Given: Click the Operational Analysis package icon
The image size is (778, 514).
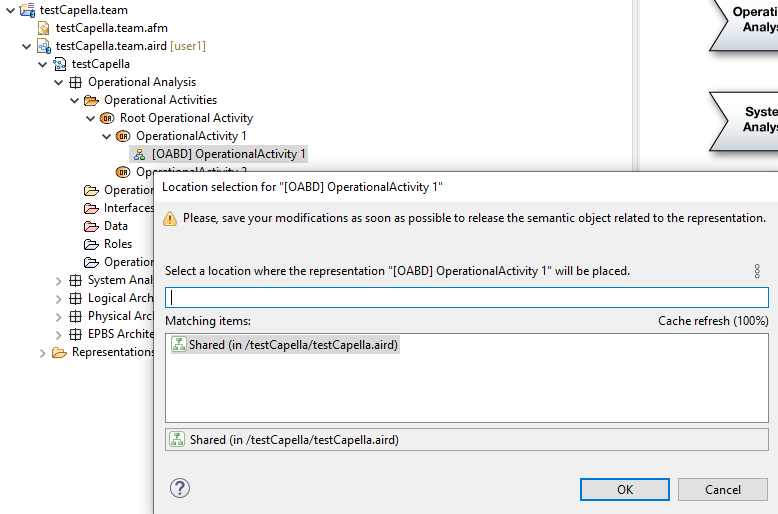Looking at the screenshot, I should [76, 82].
